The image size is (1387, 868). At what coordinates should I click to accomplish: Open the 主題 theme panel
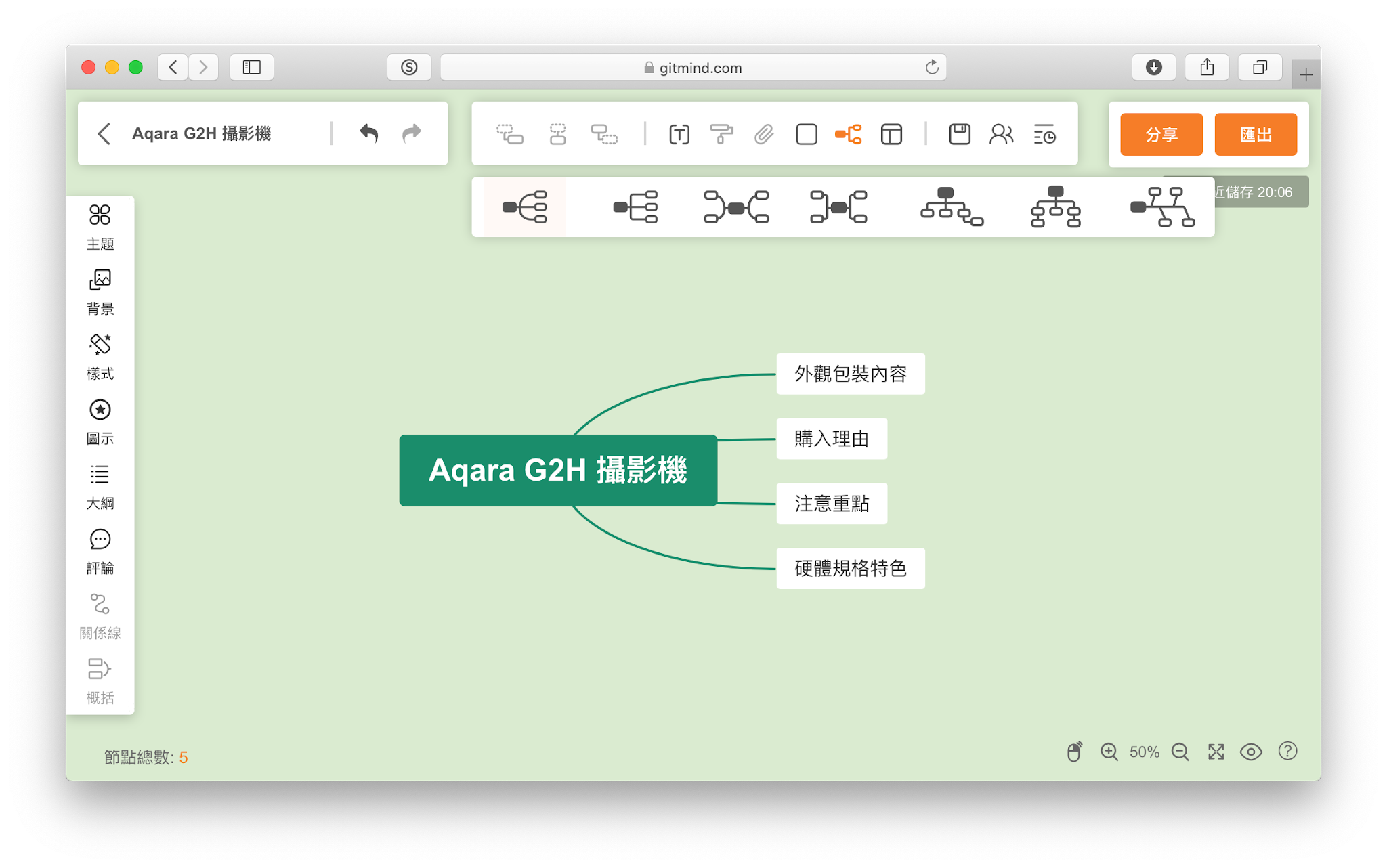[100, 227]
